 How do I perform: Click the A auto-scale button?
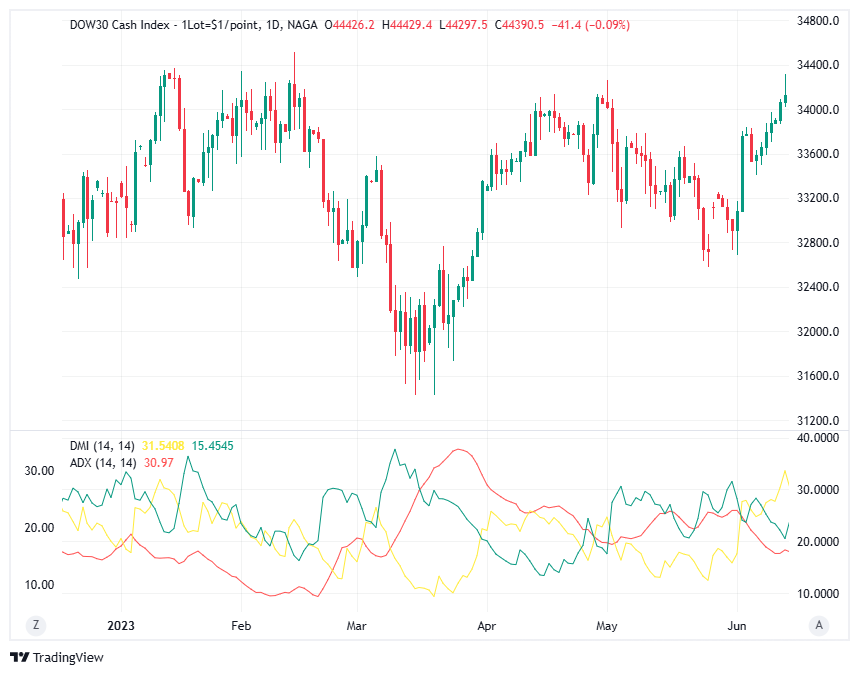[x=819, y=625]
